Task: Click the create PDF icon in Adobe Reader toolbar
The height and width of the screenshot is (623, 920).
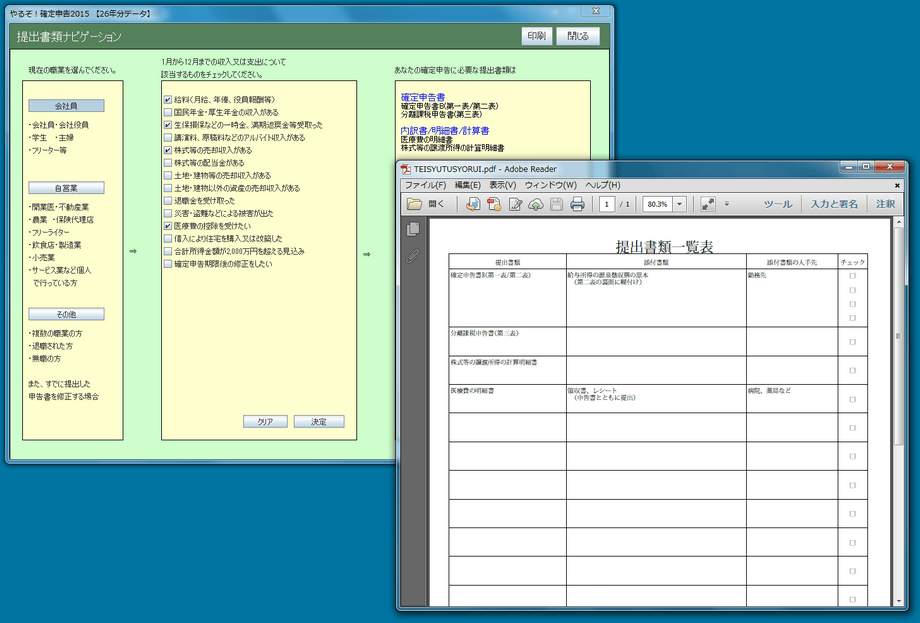Action: [x=494, y=204]
